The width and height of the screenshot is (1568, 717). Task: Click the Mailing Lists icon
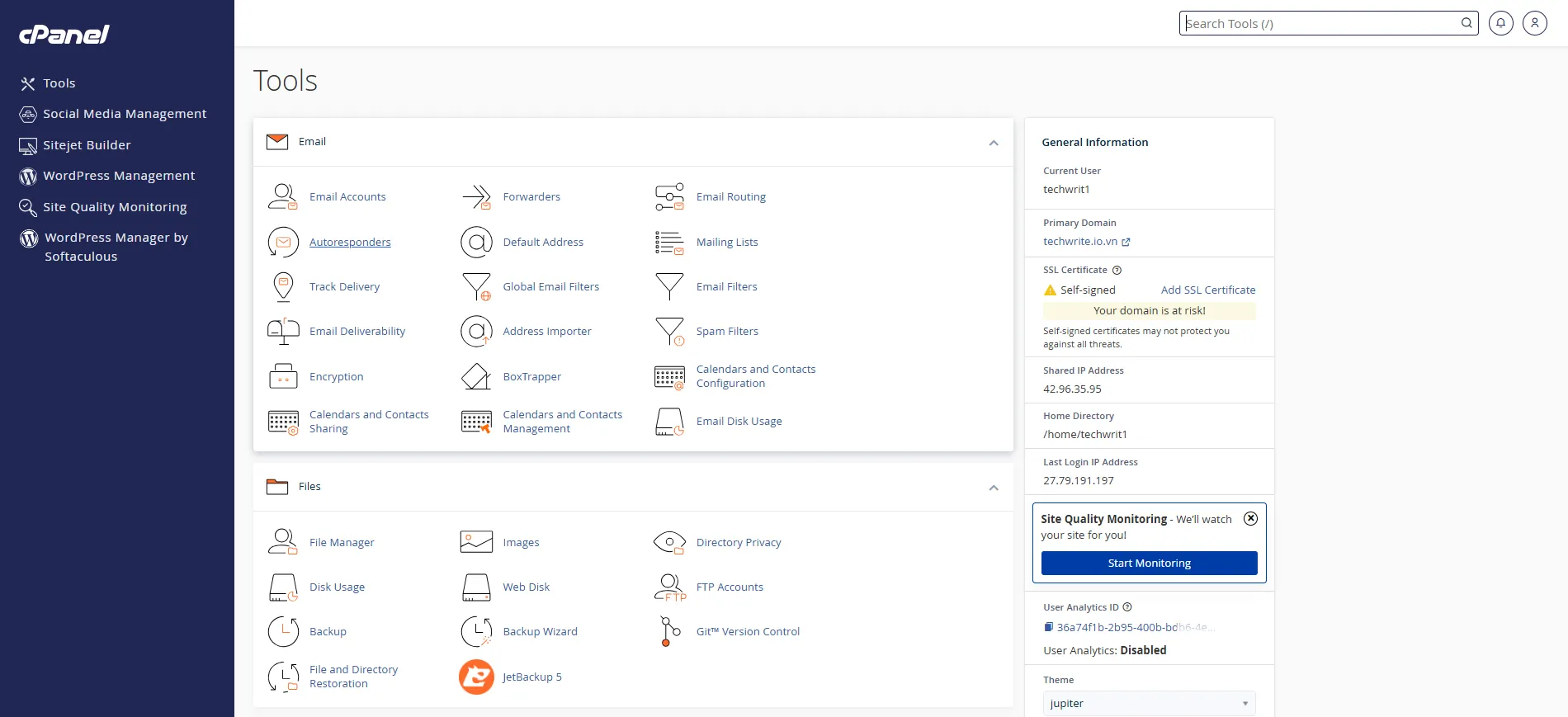coord(669,242)
